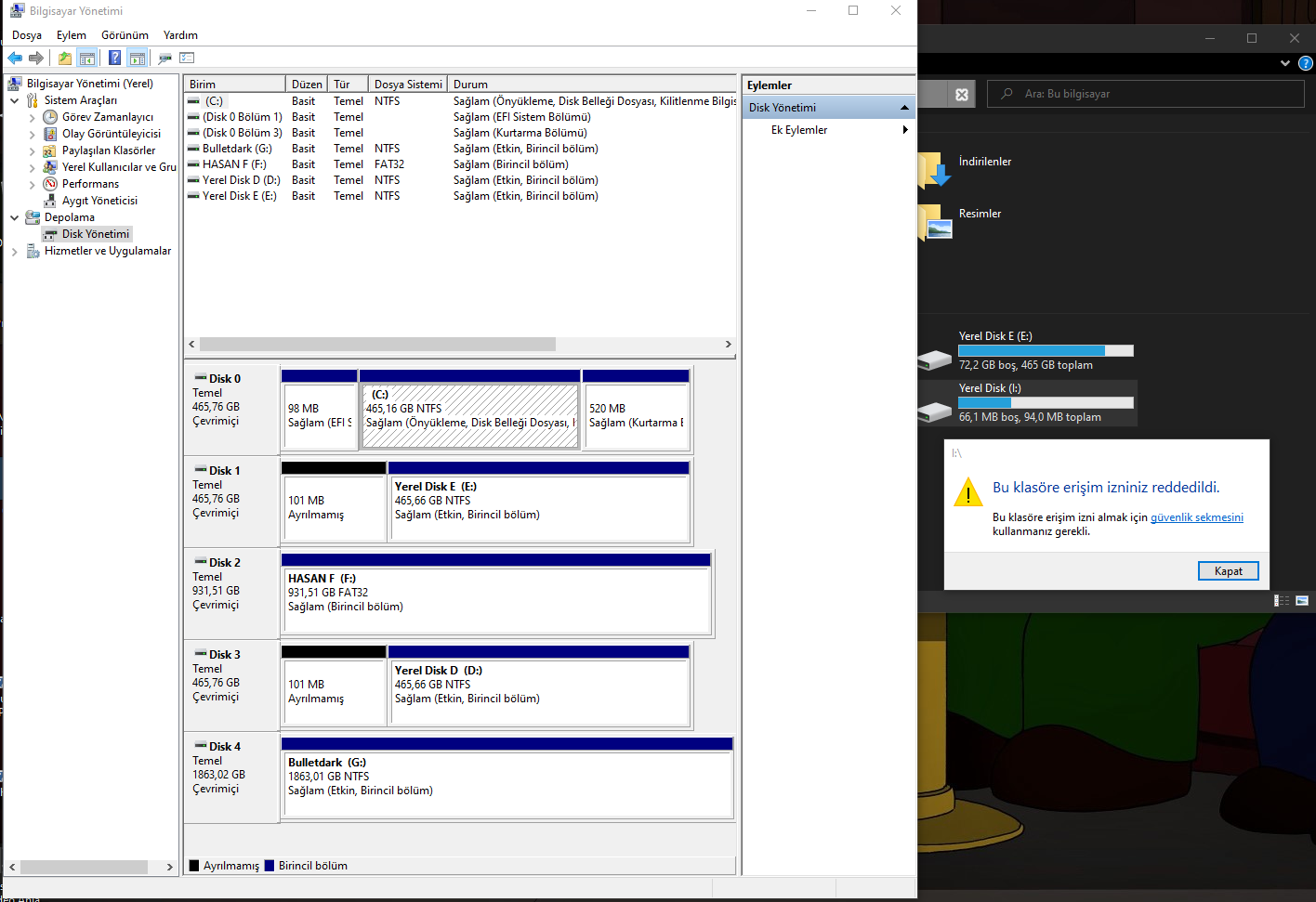Image resolution: width=1316 pixels, height=902 pixels.
Task: Open the Eylem menu
Action: click(x=72, y=35)
